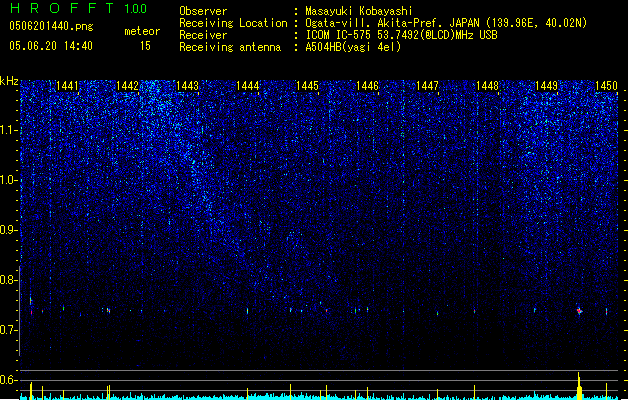Viewport: 629px width, 400px height.
Task: Click the Receiver label
Action: 203,35
